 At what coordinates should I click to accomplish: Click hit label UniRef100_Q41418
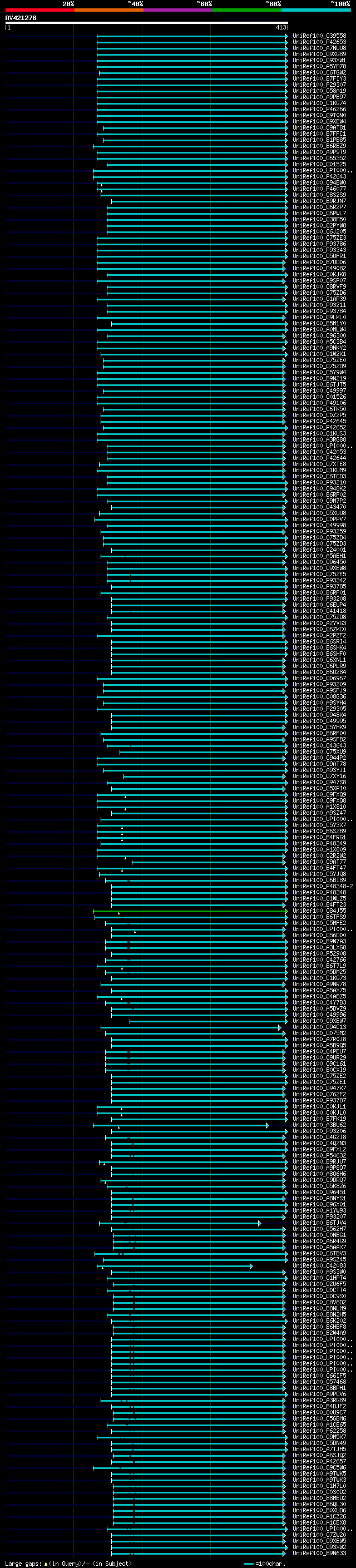[x=319, y=611]
